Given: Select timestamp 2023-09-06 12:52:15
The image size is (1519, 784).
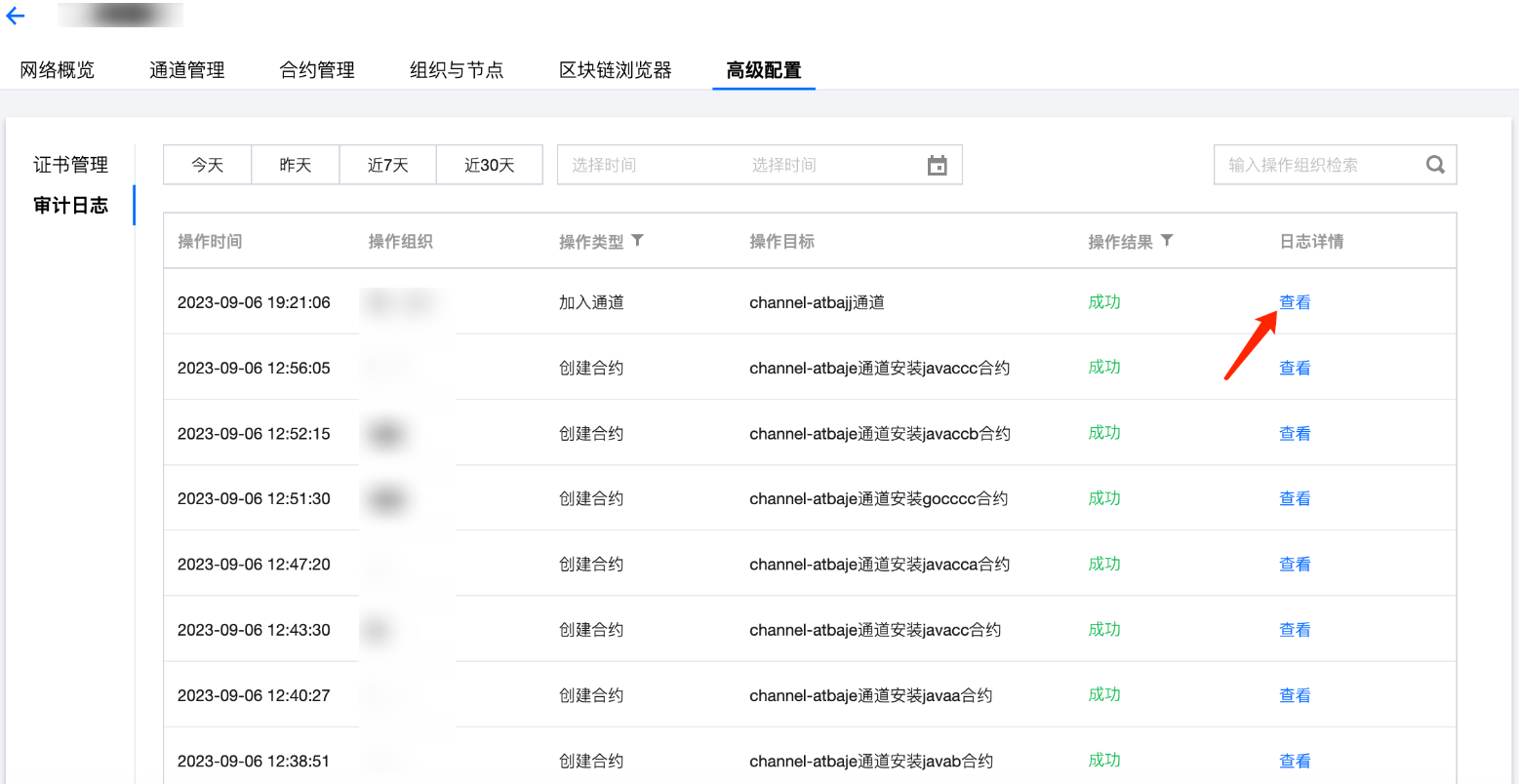Looking at the screenshot, I should pos(254,433).
